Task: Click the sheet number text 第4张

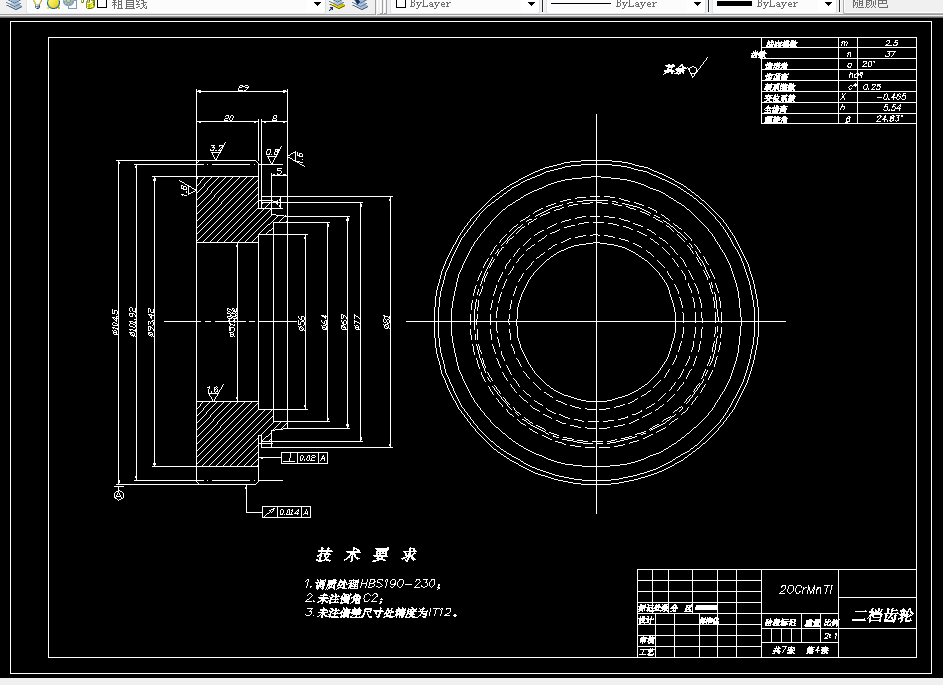Action: 817,651
